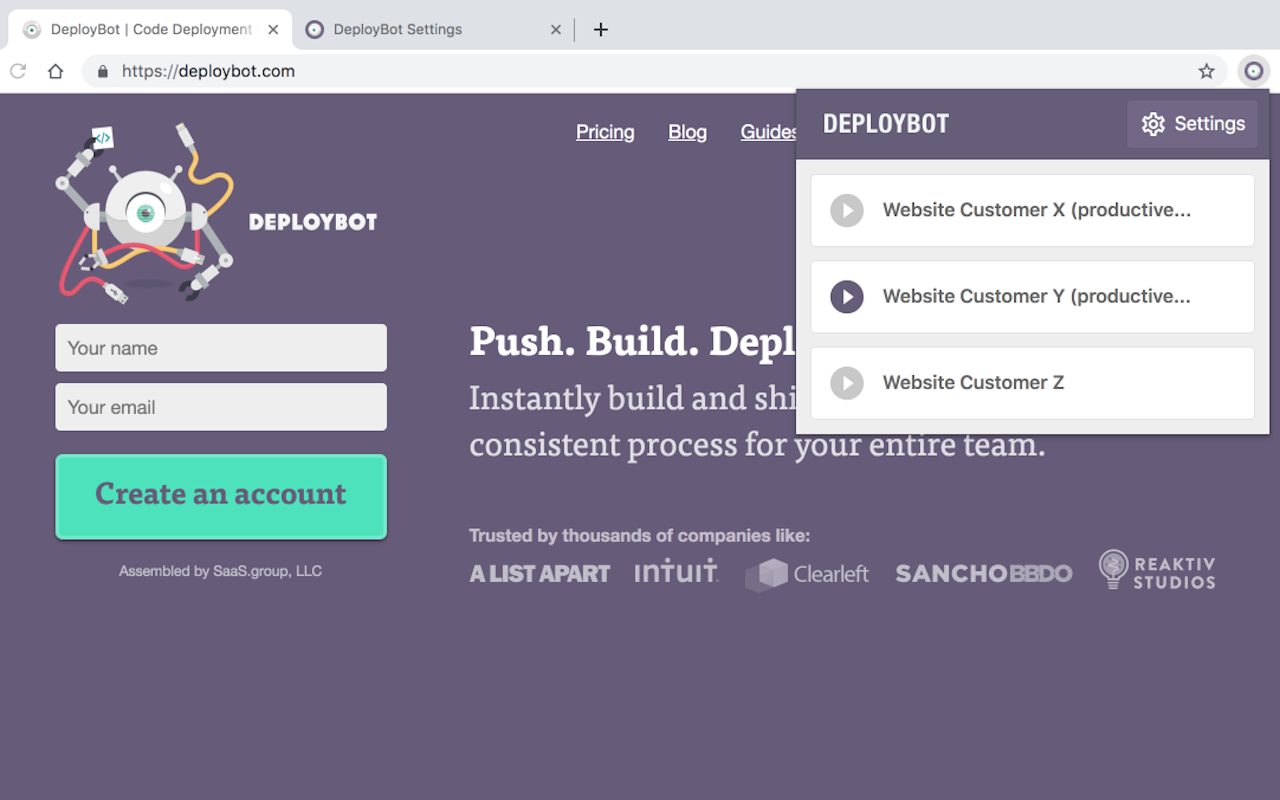Open a new browser tab

tap(600, 30)
